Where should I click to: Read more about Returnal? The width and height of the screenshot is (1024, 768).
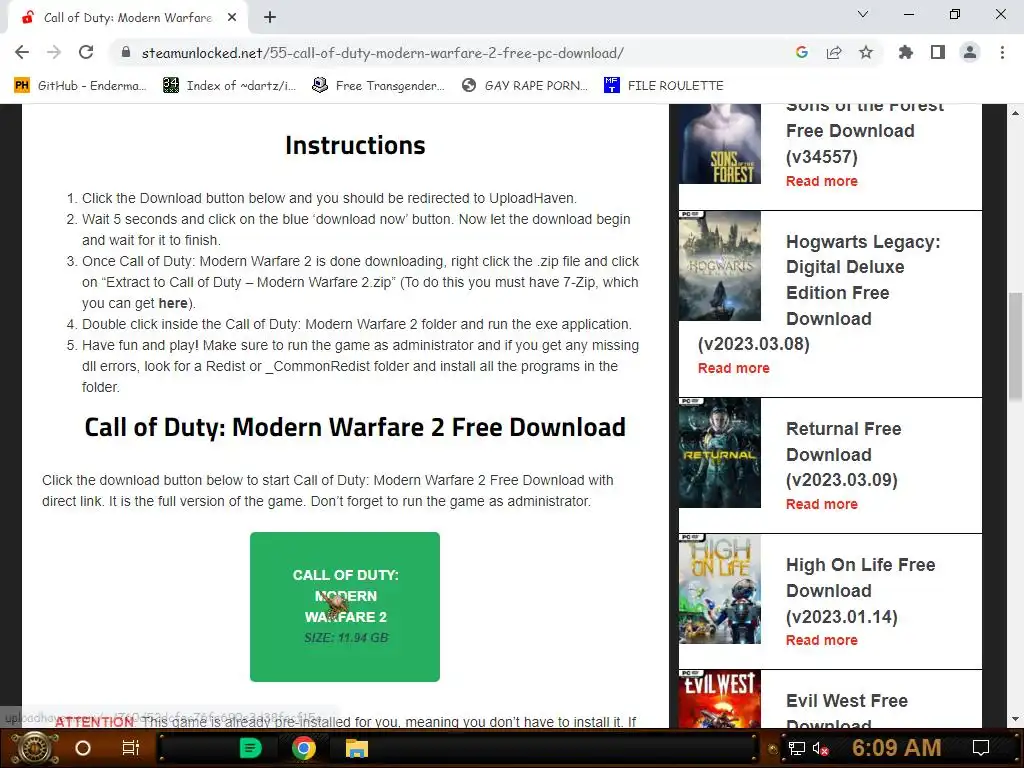pyautogui.click(x=822, y=504)
